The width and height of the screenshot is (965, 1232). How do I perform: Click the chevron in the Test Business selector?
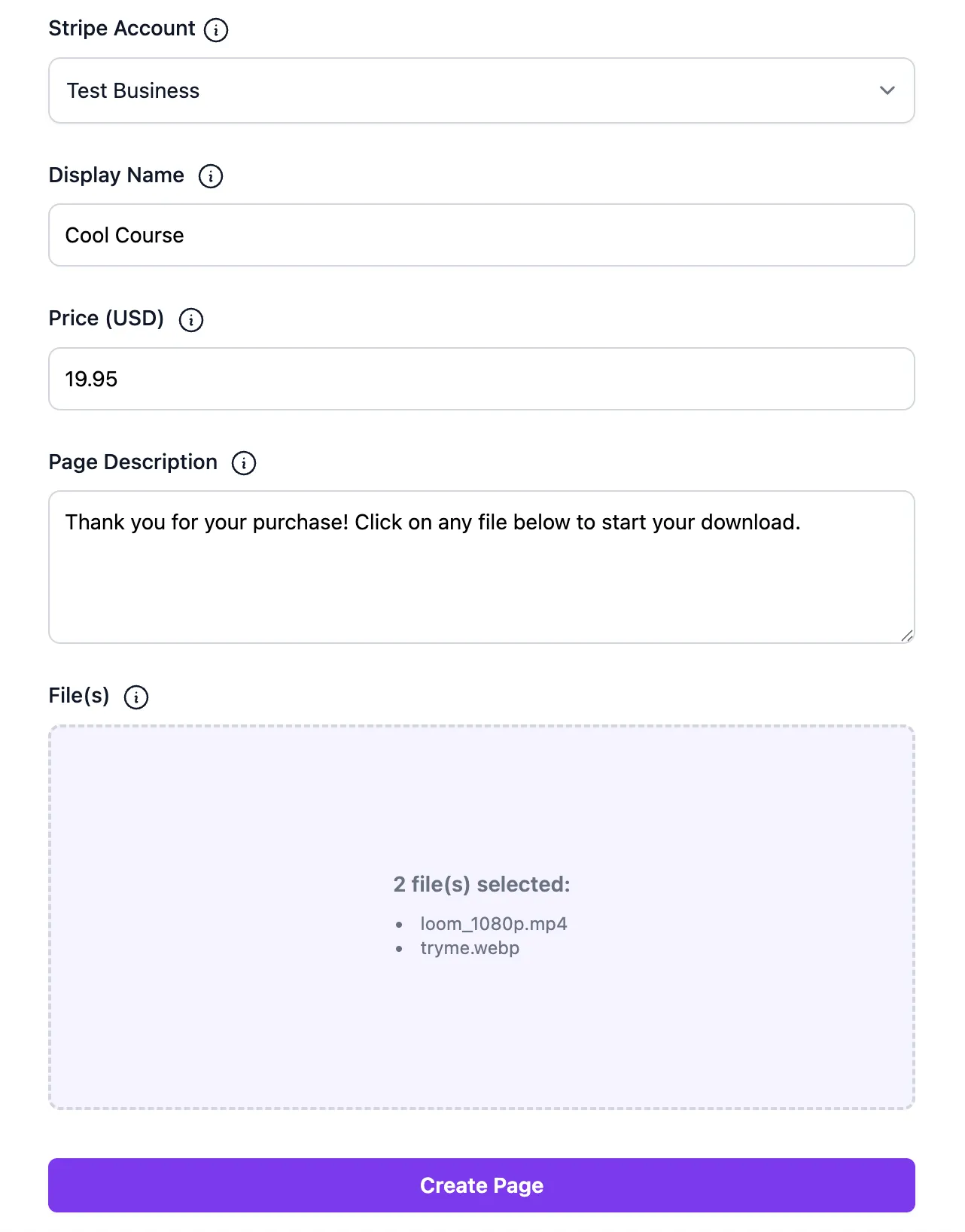887,90
